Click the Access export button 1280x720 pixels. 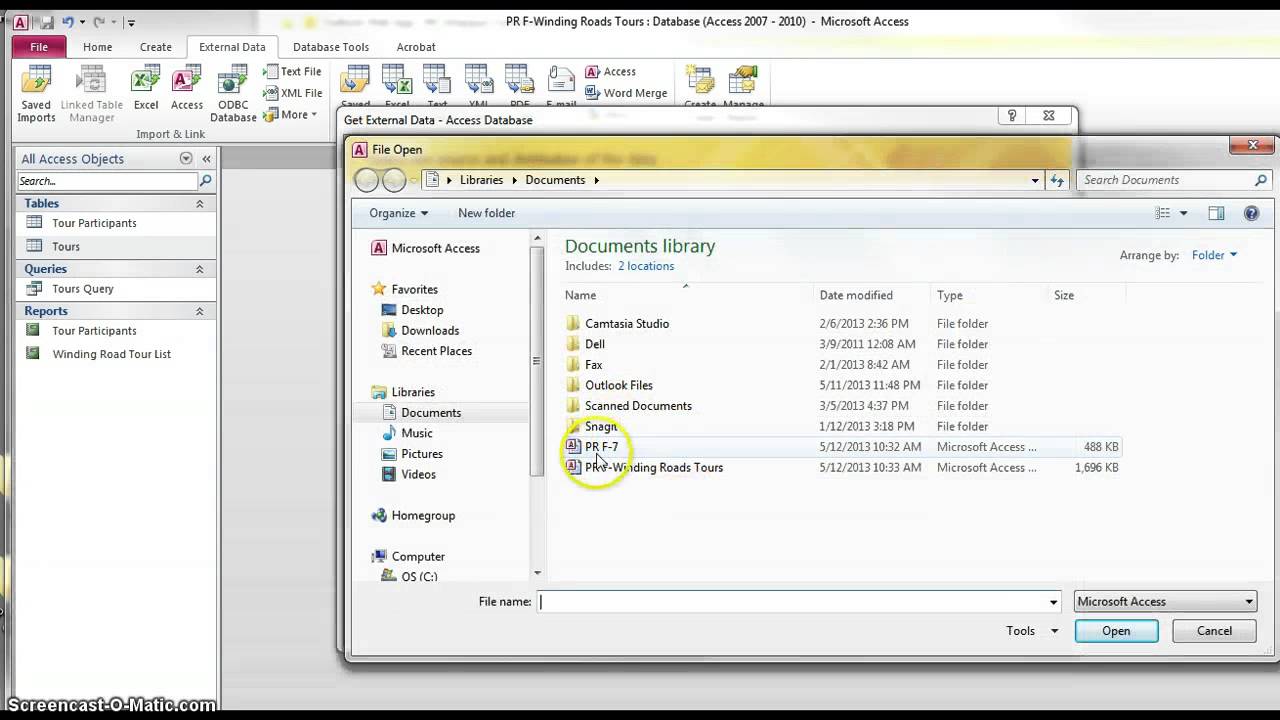pos(610,72)
